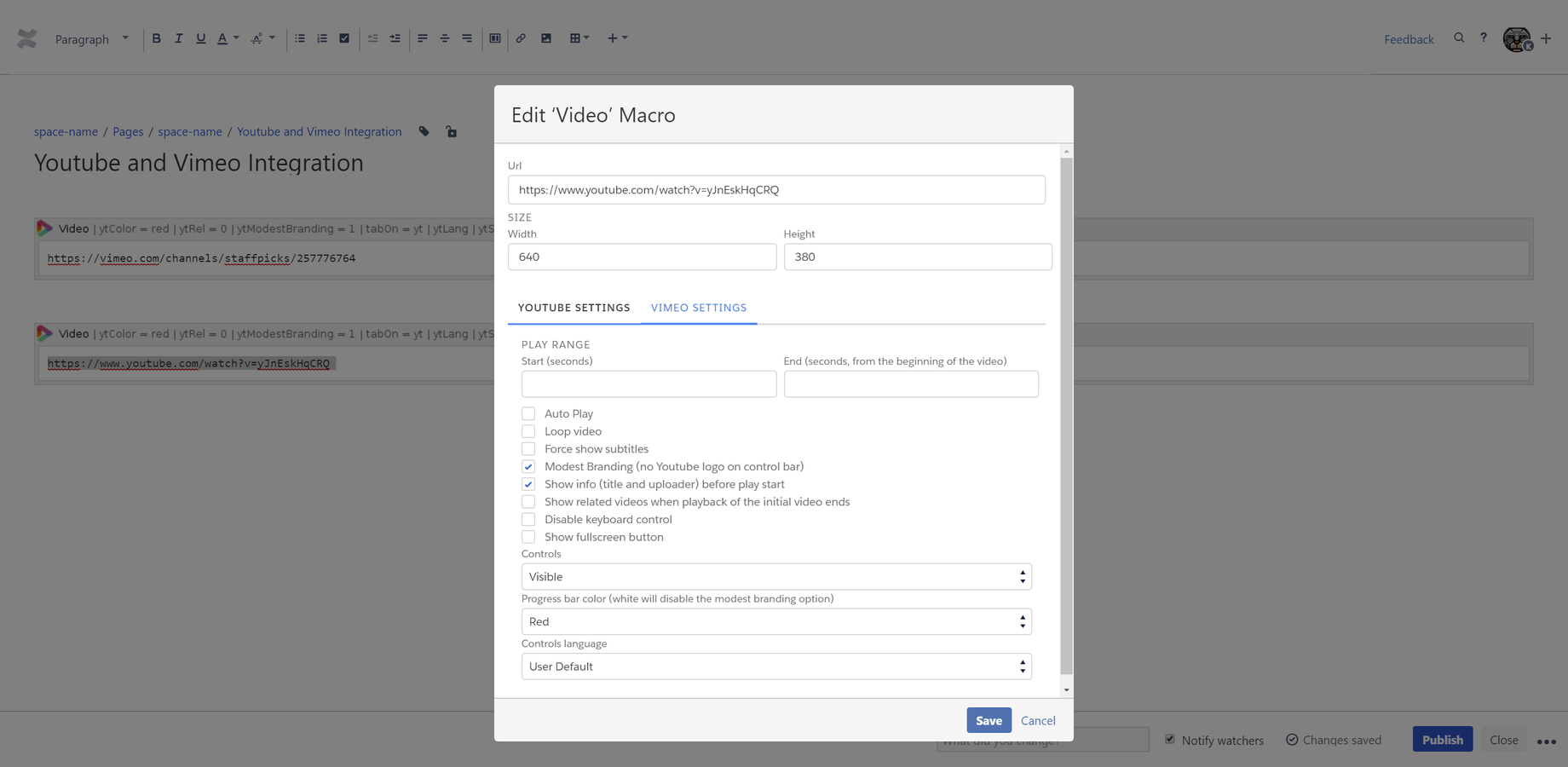
Task: Uncheck Show info before play start
Action: [x=528, y=484]
